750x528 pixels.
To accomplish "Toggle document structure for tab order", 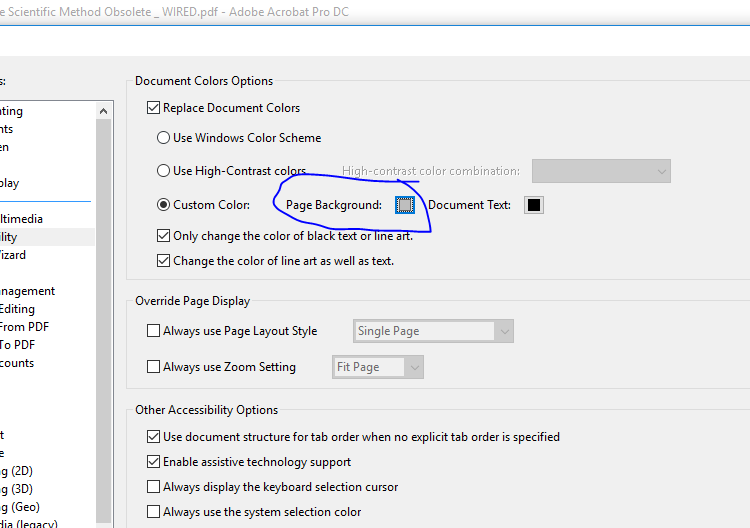I will coord(154,437).
